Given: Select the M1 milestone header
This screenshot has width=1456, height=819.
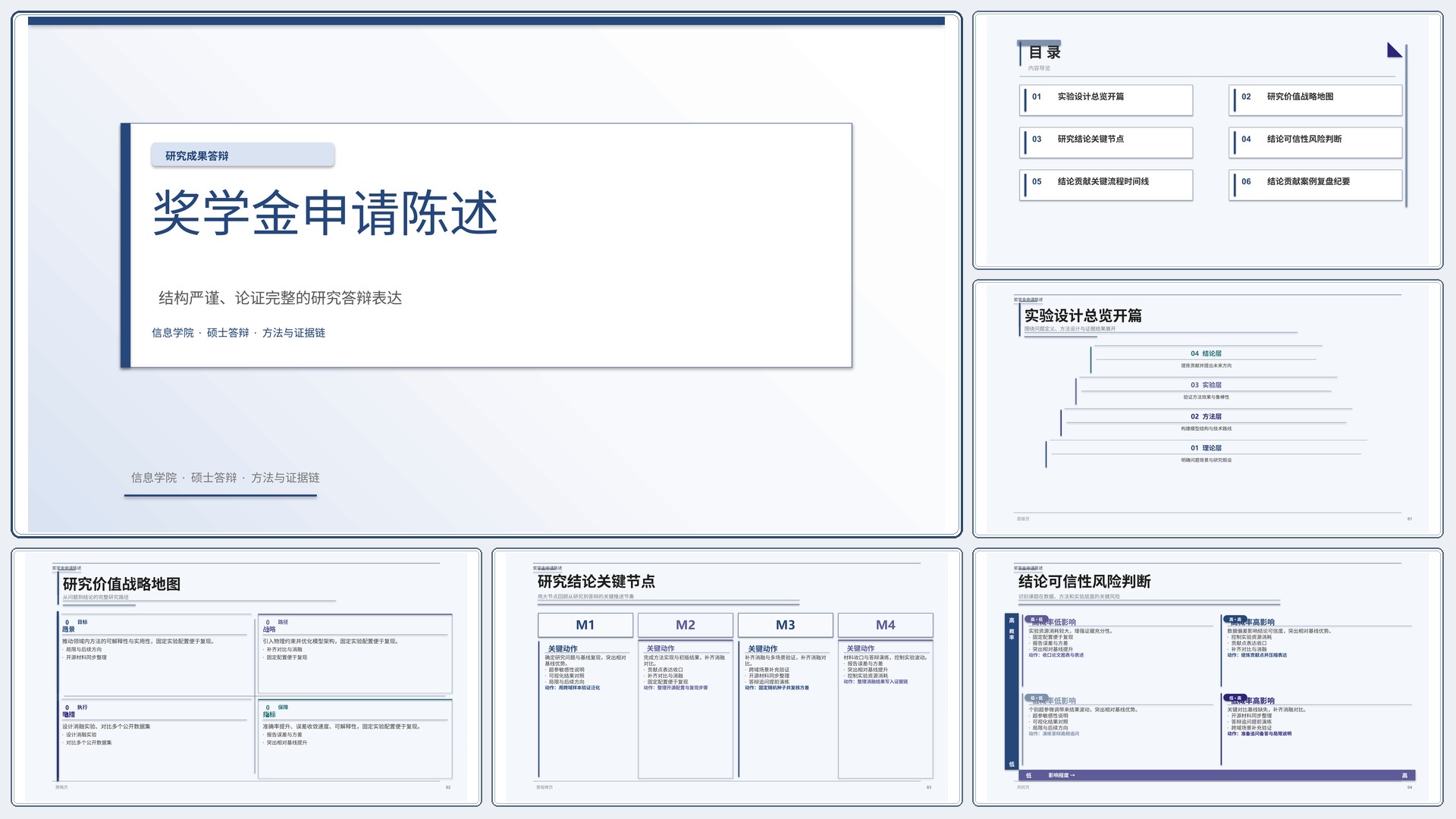Looking at the screenshot, I should (585, 625).
